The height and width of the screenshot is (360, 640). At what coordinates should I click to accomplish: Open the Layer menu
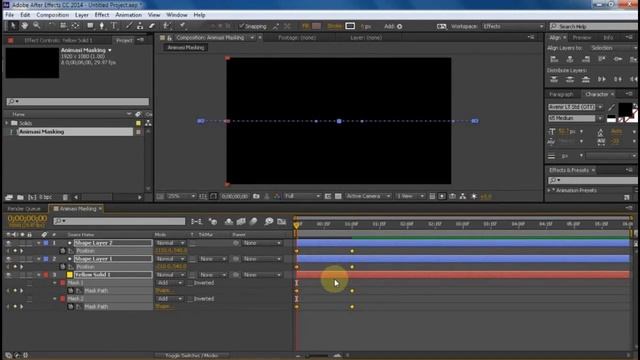pyautogui.click(x=82, y=15)
